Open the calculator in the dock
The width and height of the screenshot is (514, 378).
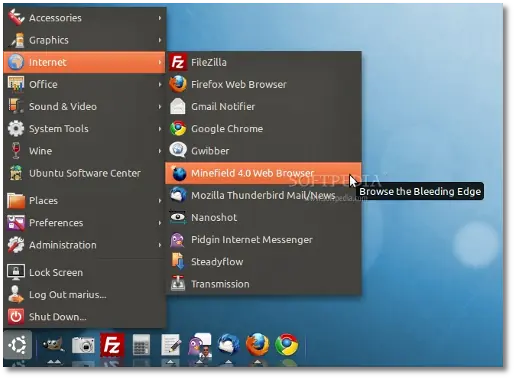coord(141,345)
